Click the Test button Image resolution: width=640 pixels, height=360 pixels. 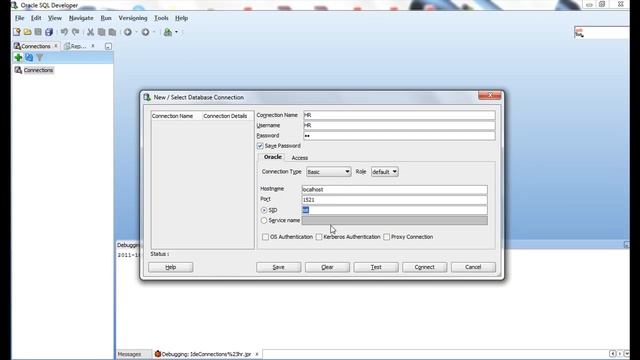[x=376, y=267]
